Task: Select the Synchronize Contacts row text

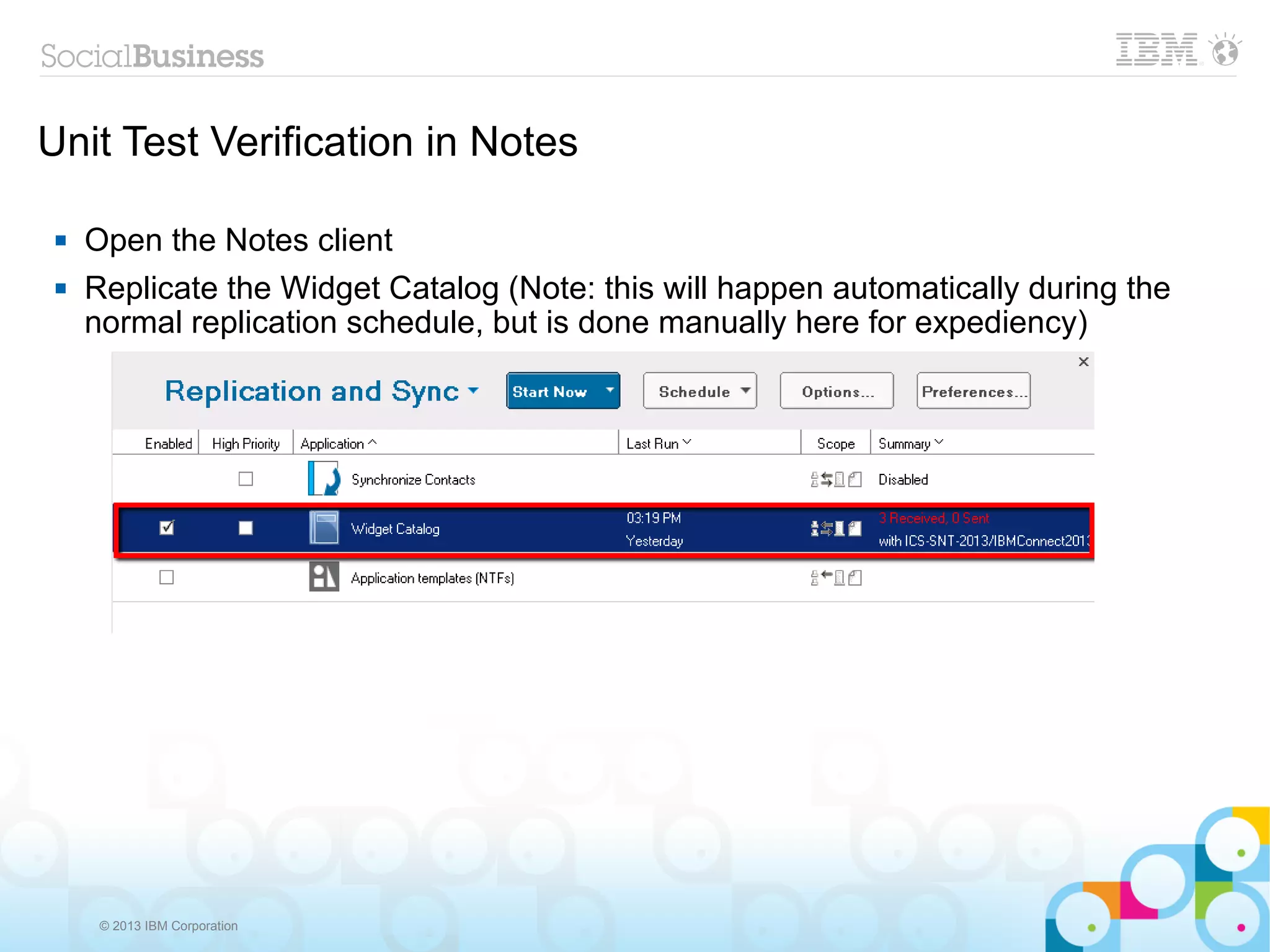Action: pos(413,479)
